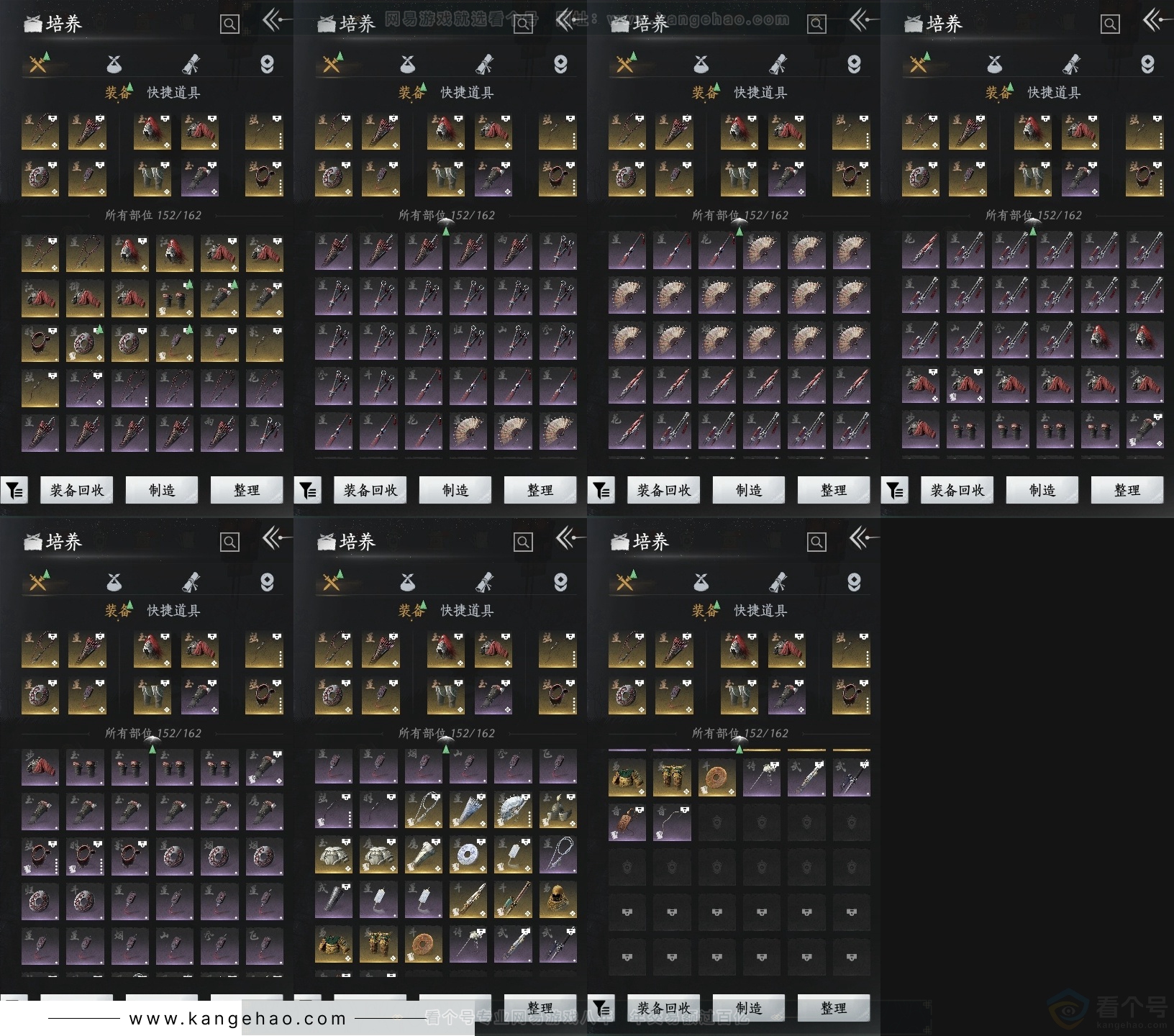Viewport: 1174px width, 1036px height.
Task: Click 整理 in the bottom-right panel
Action: pyautogui.click(x=834, y=1008)
